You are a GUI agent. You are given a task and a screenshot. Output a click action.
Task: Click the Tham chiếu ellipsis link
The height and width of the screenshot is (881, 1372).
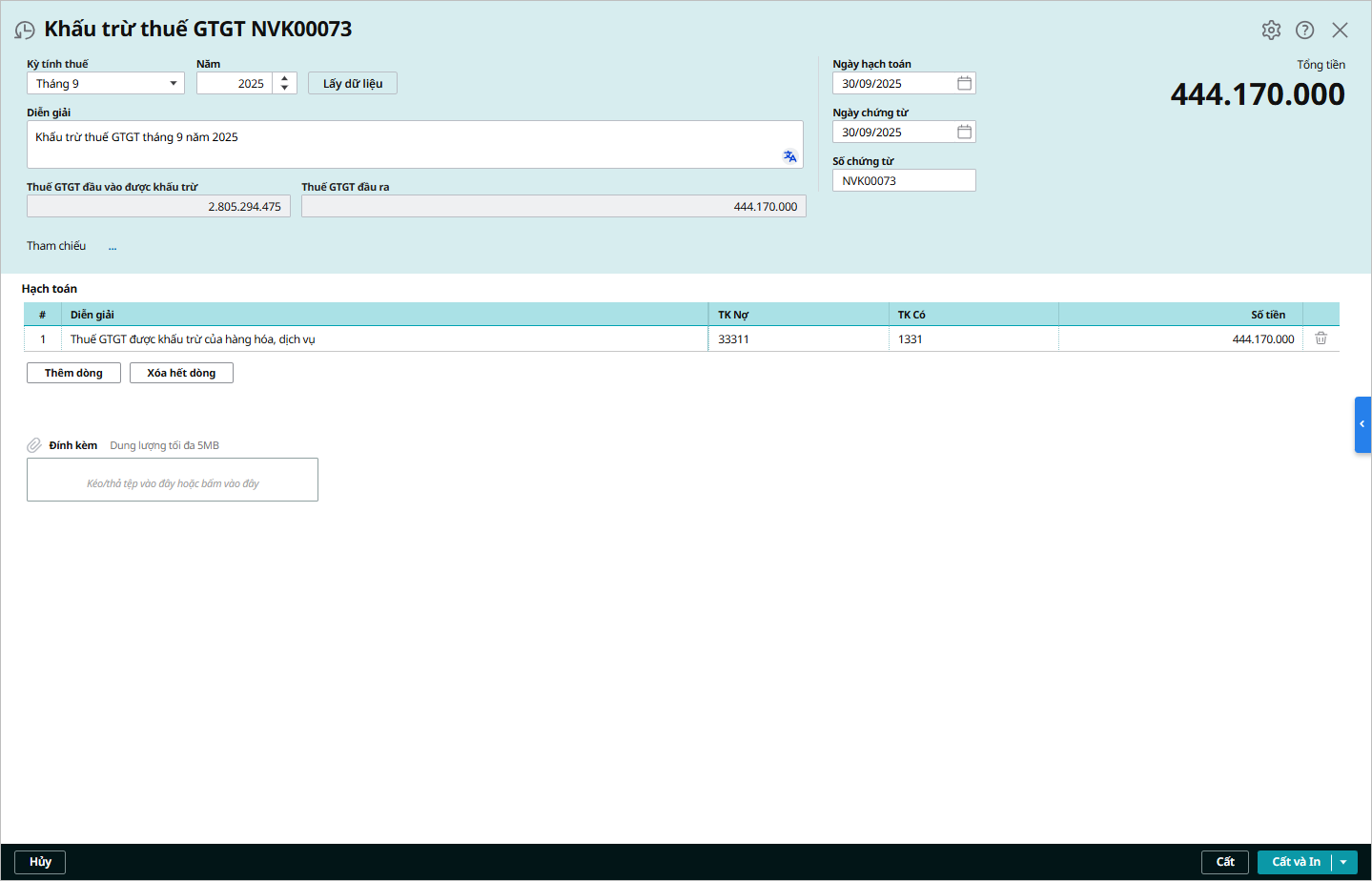point(113,247)
